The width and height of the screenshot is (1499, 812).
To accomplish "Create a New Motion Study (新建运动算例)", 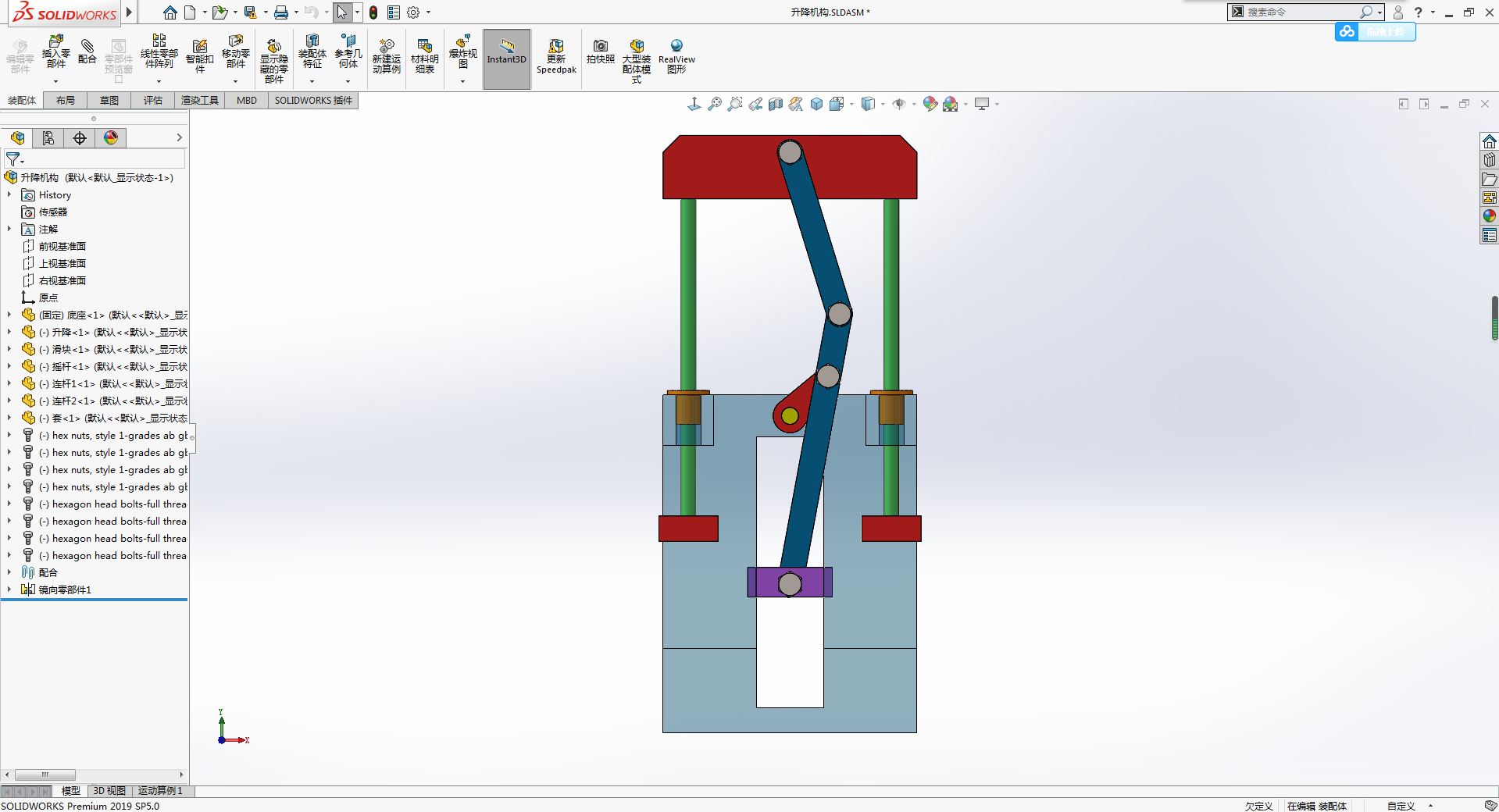I will click(x=386, y=56).
